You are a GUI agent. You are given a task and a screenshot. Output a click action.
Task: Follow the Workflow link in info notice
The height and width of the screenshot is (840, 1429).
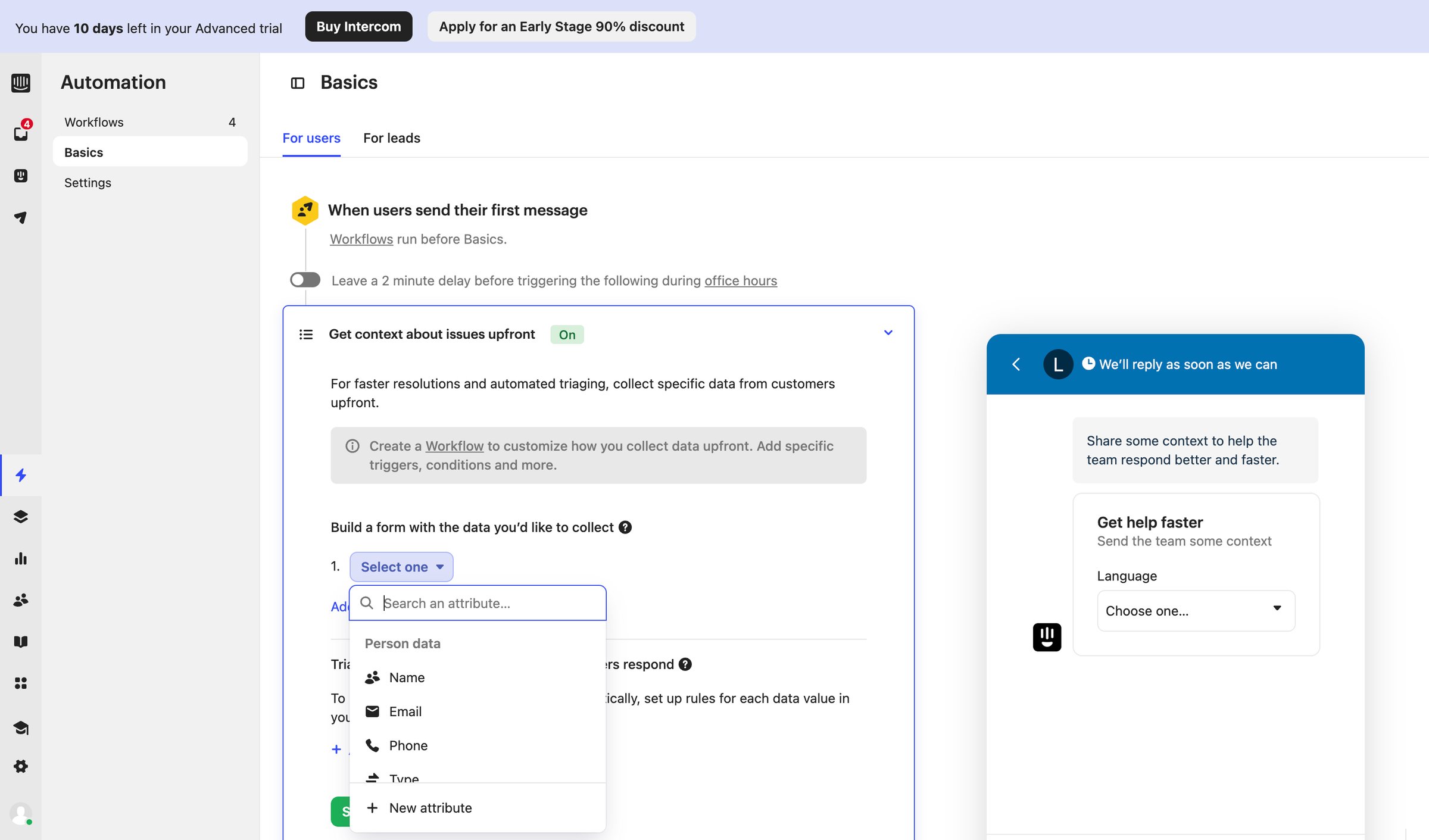[454, 446]
